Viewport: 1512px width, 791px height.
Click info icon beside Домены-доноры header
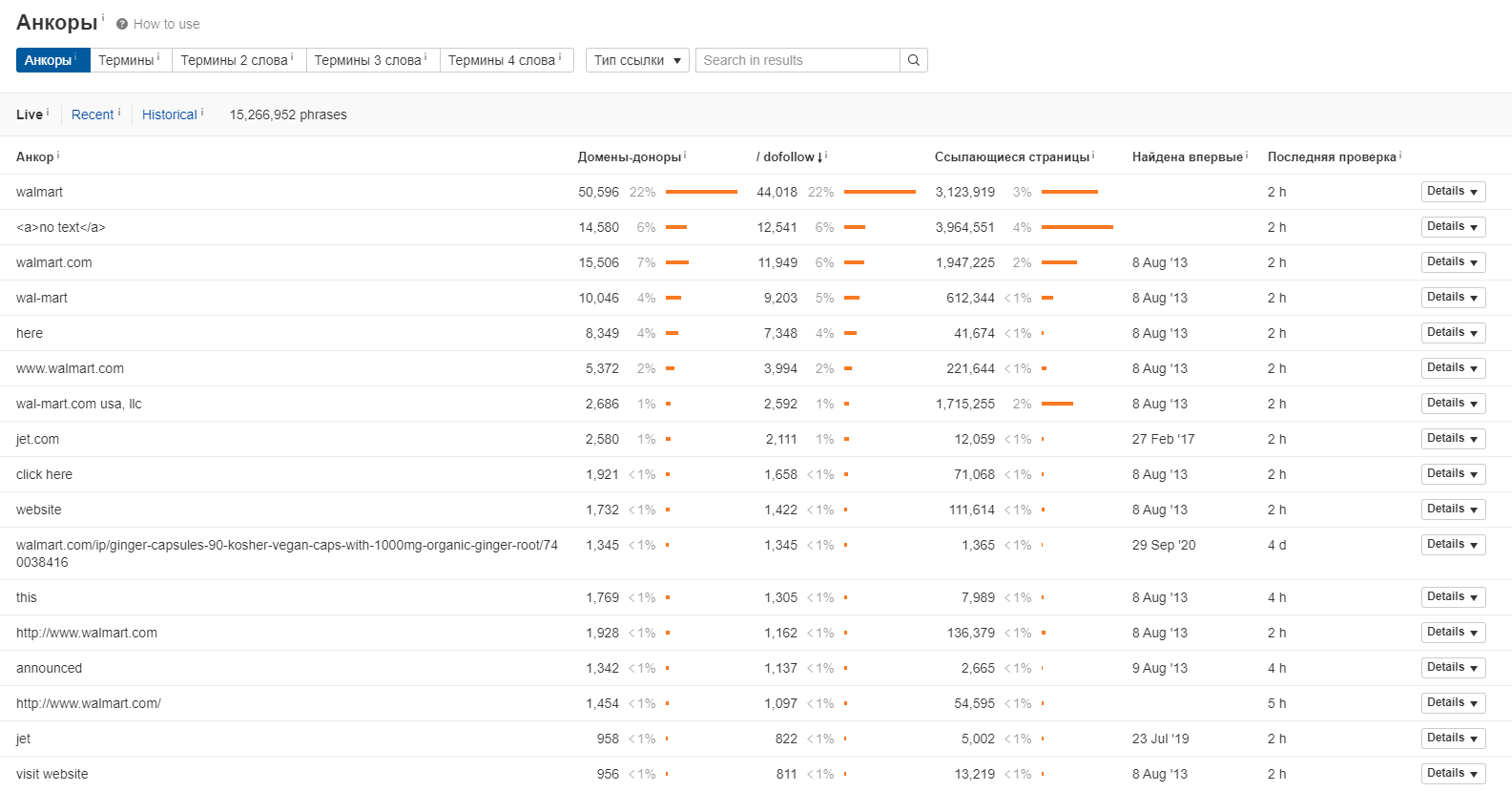click(x=685, y=155)
